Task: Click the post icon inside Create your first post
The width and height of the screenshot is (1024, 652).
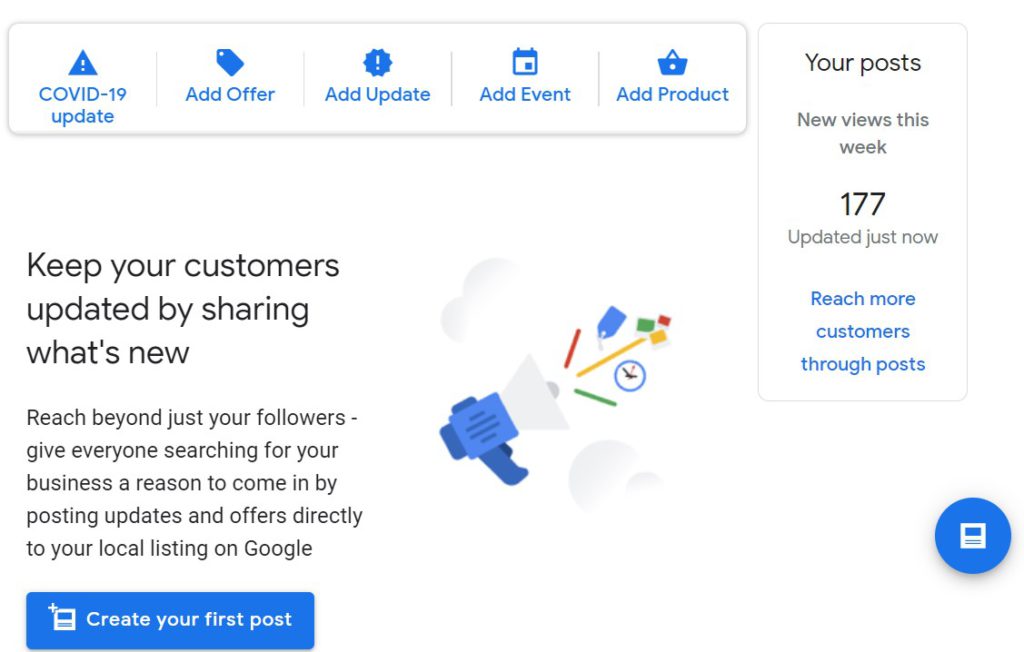Action: coord(62,617)
